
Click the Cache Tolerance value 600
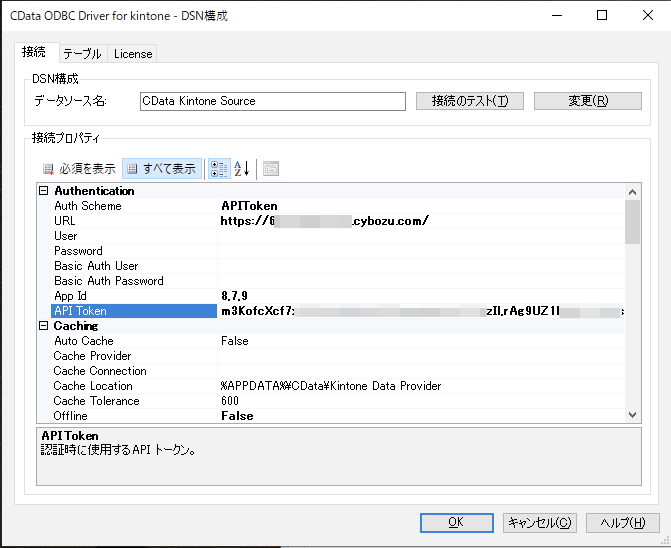point(230,401)
